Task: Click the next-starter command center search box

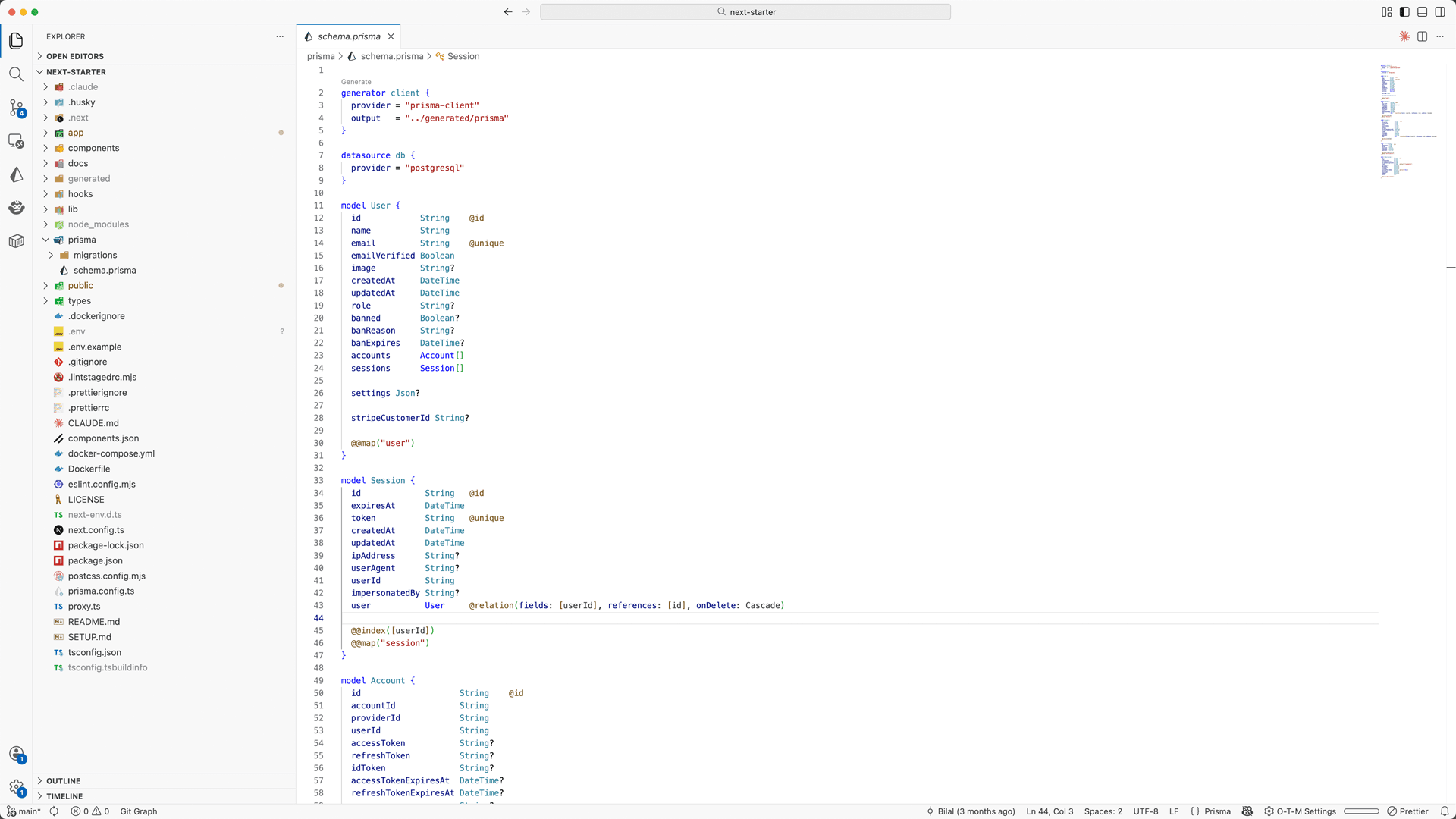Action: coord(745,12)
